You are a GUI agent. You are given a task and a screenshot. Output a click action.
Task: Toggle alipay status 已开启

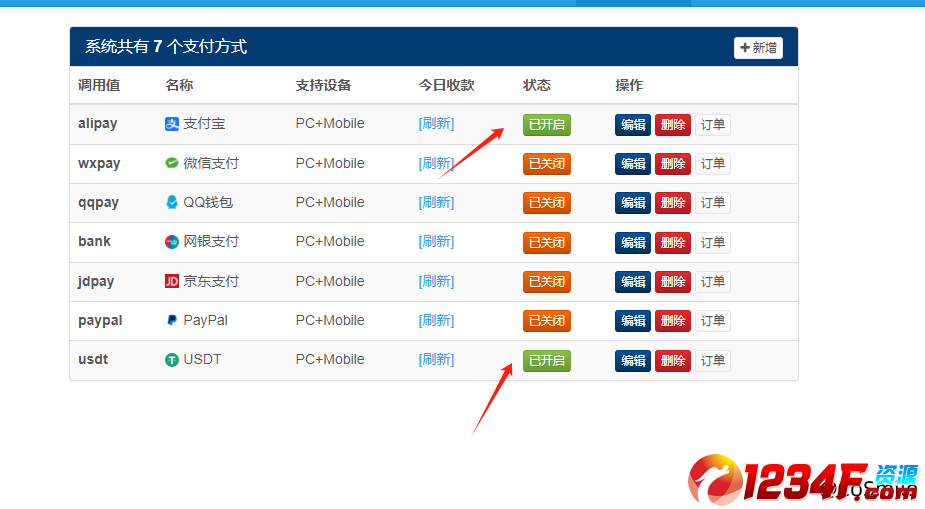(x=547, y=124)
